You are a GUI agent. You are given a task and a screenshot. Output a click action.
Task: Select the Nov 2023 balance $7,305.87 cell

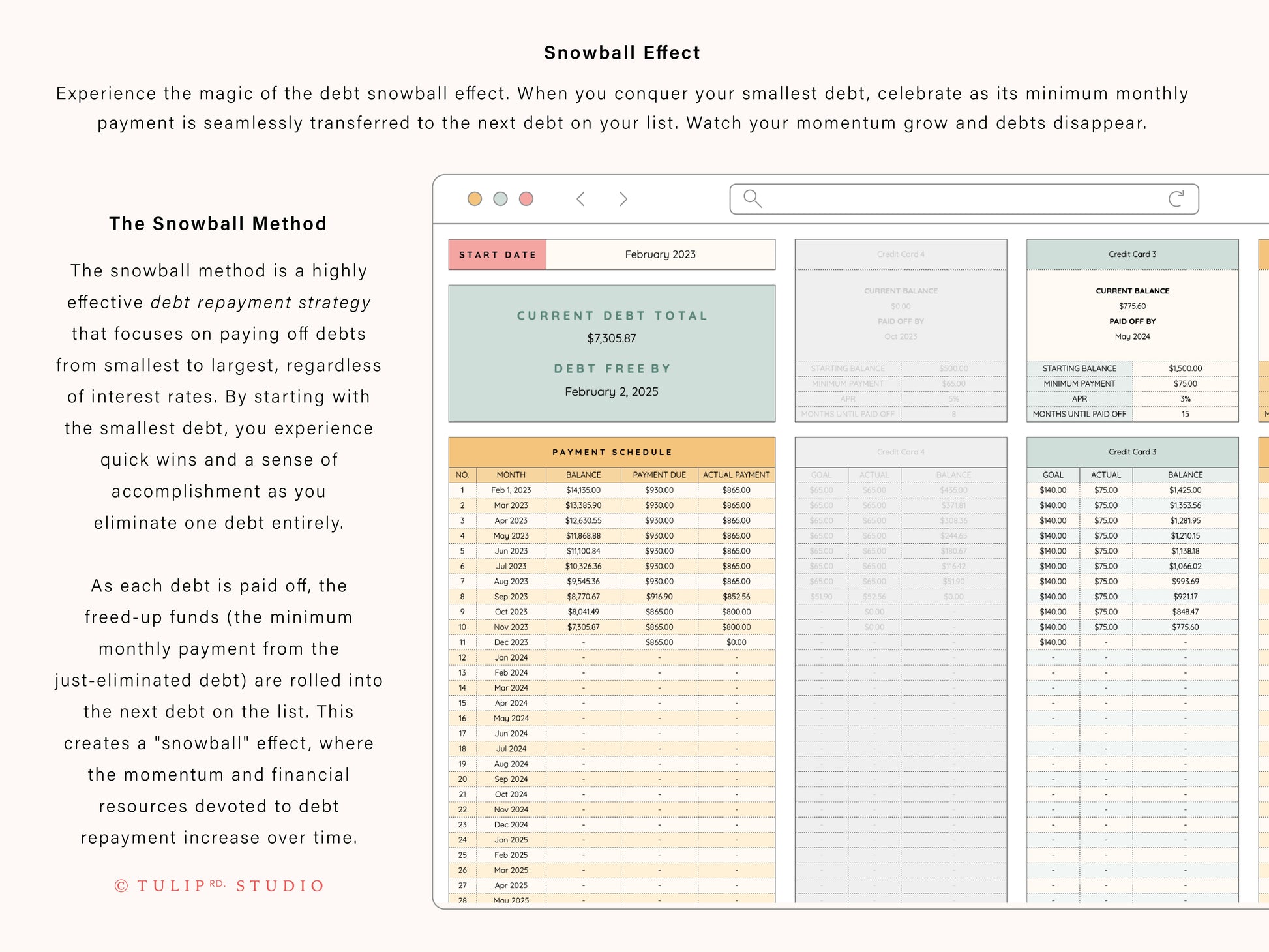583,627
